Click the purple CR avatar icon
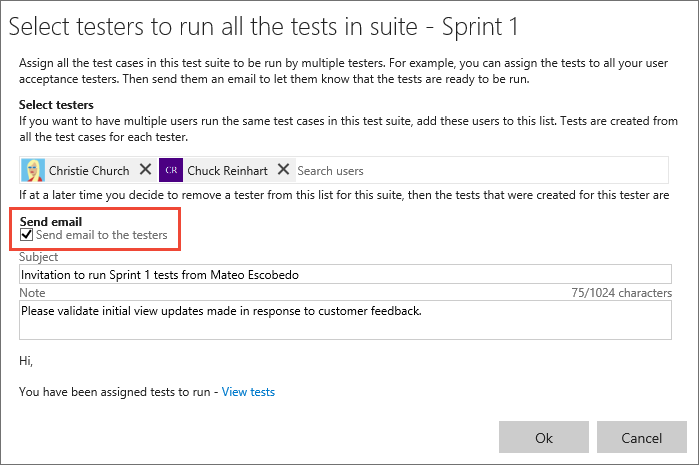This screenshot has height=465, width=699. [171, 170]
